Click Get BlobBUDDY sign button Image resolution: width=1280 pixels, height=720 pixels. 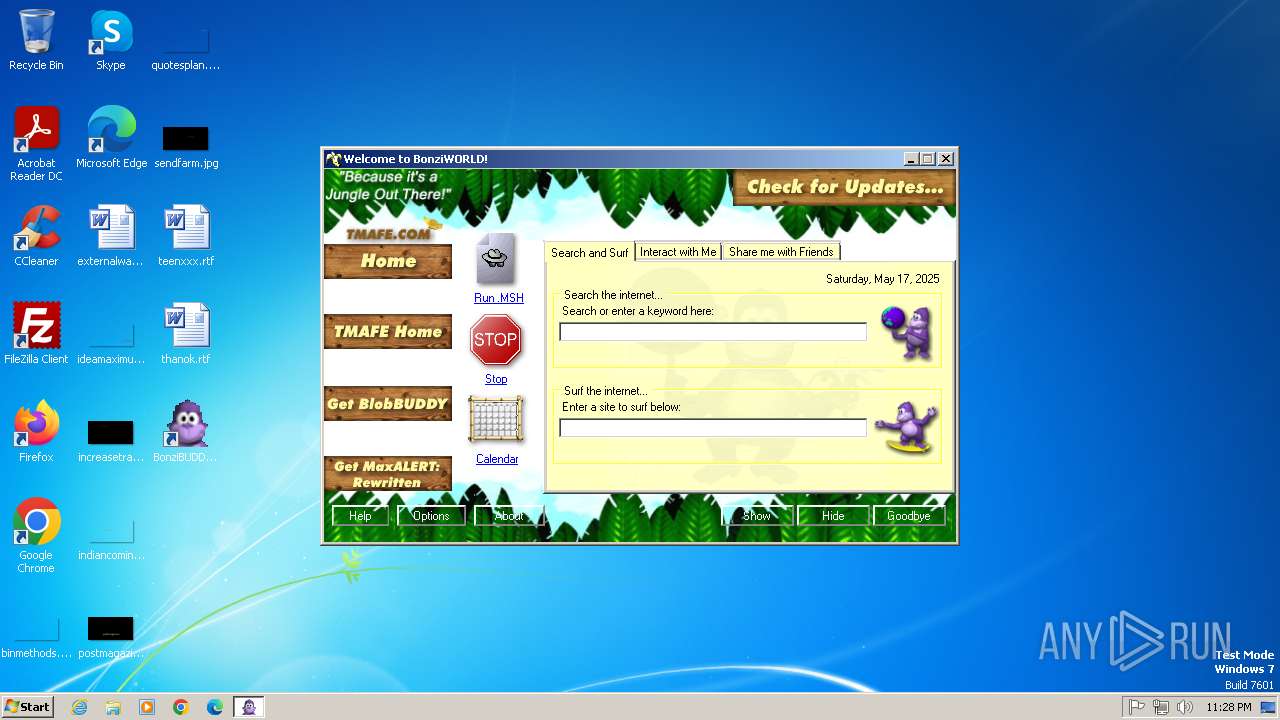tap(388, 404)
